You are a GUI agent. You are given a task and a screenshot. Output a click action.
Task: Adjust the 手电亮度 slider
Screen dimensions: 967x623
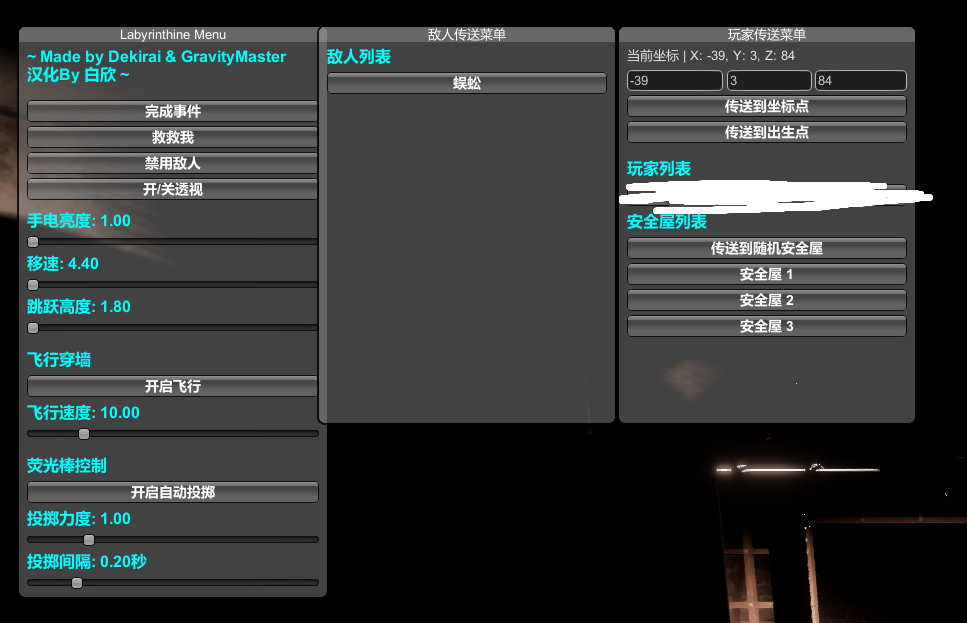pos(32,241)
